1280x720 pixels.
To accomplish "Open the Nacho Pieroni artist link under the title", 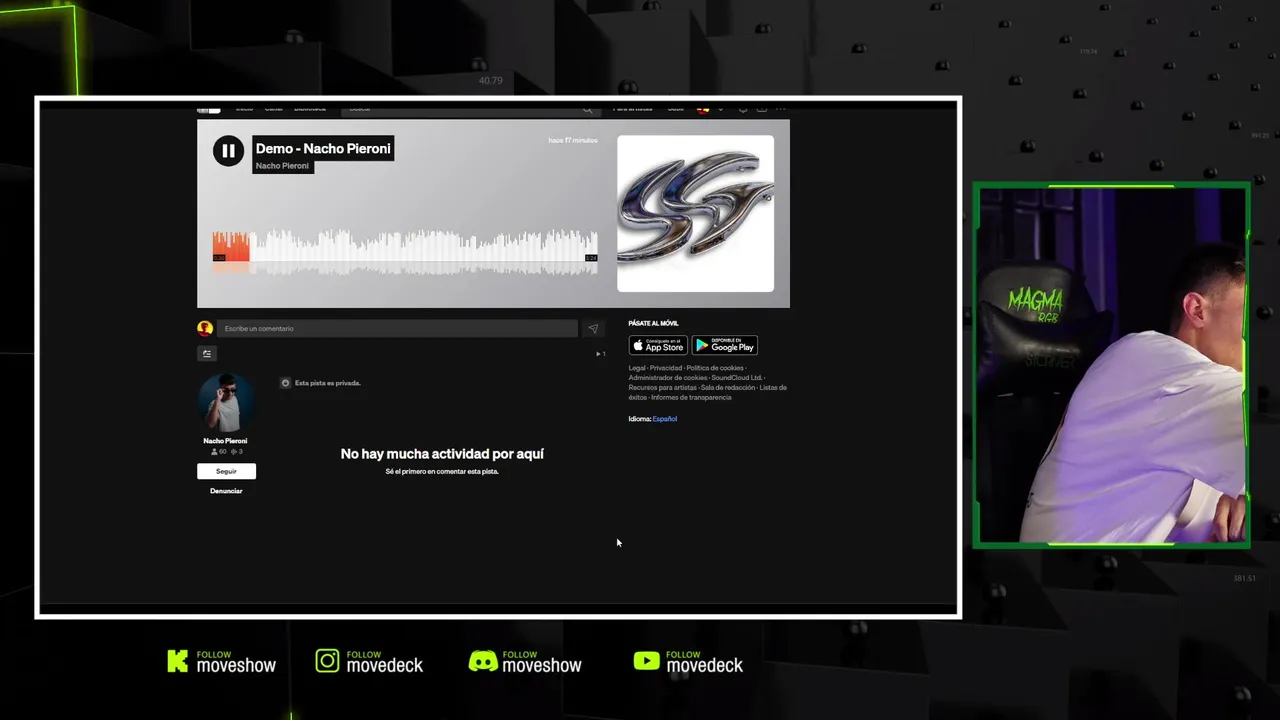I will point(282,166).
